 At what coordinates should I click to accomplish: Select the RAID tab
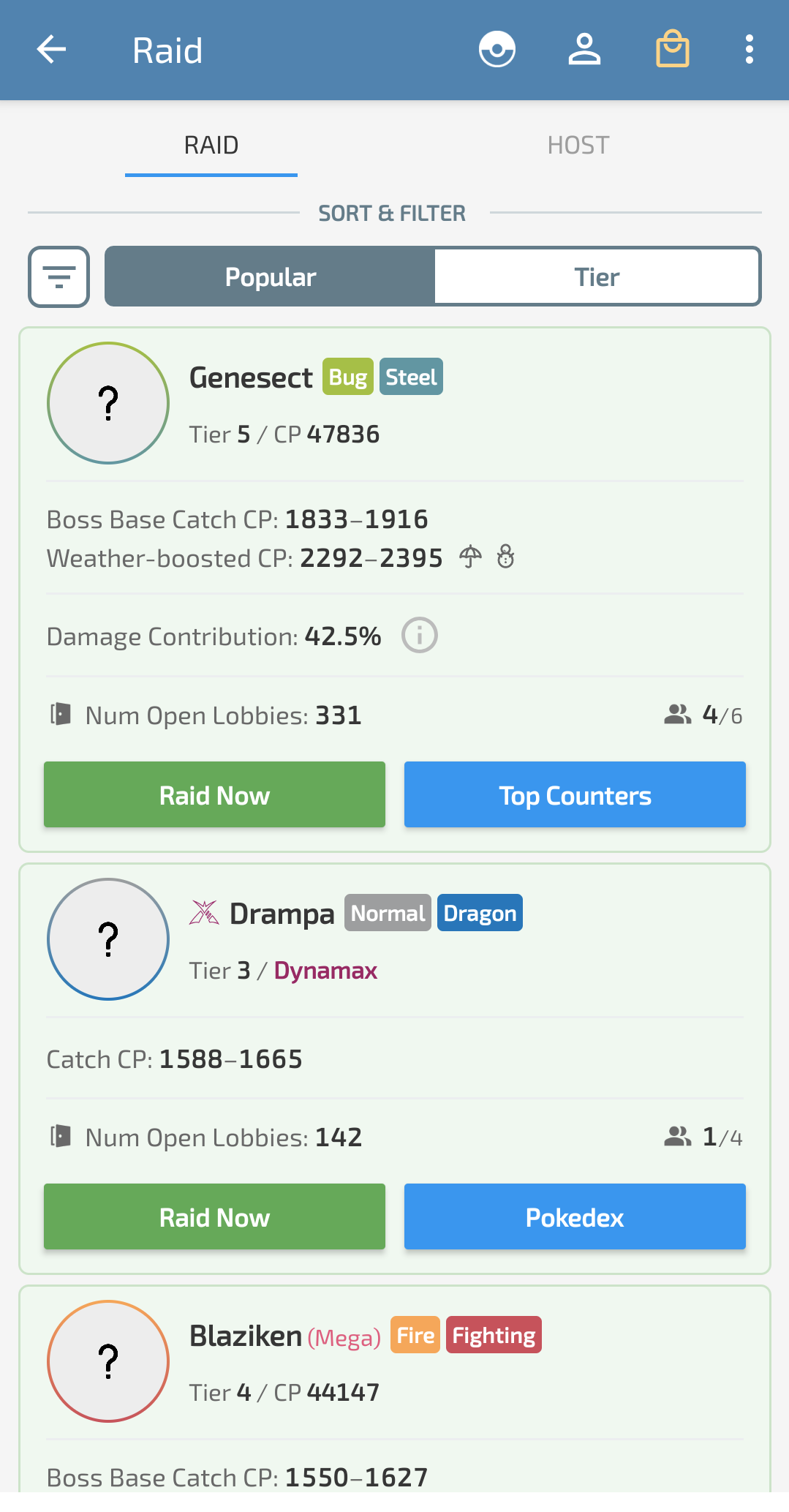pos(211,146)
